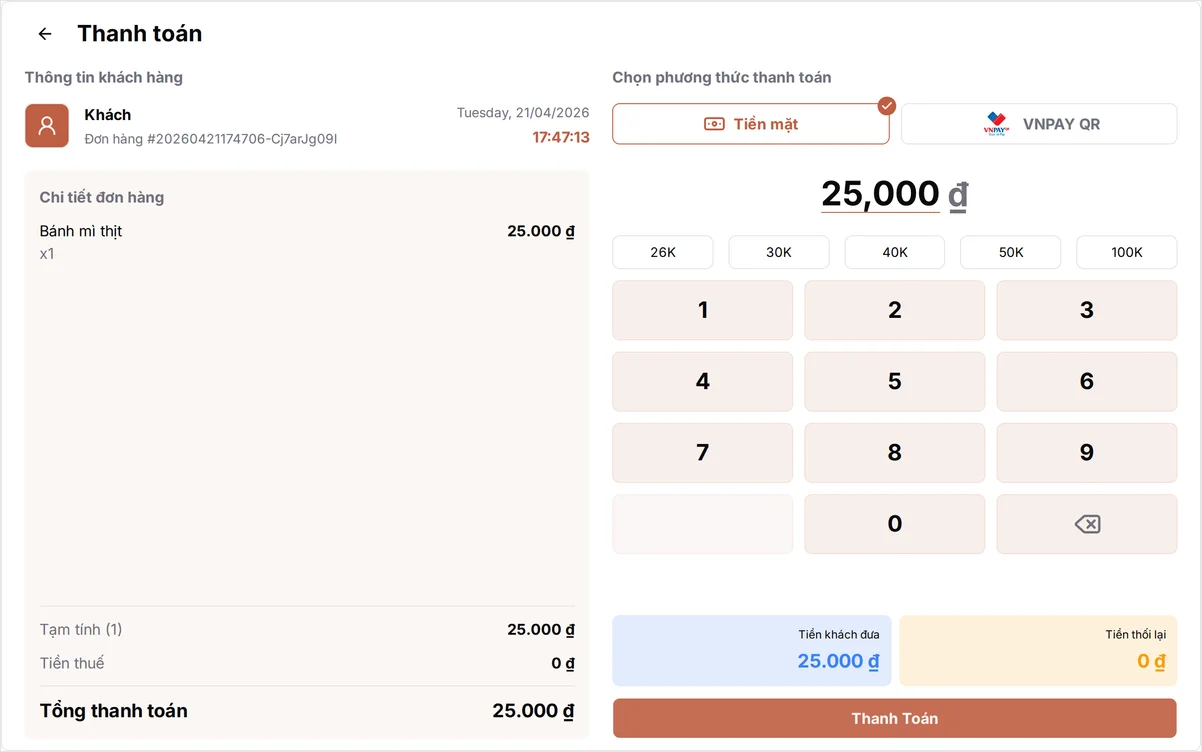This screenshot has width=1202, height=752.
Task: Click the 25,000 amount input field
Action: pyautogui.click(x=880, y=194)
